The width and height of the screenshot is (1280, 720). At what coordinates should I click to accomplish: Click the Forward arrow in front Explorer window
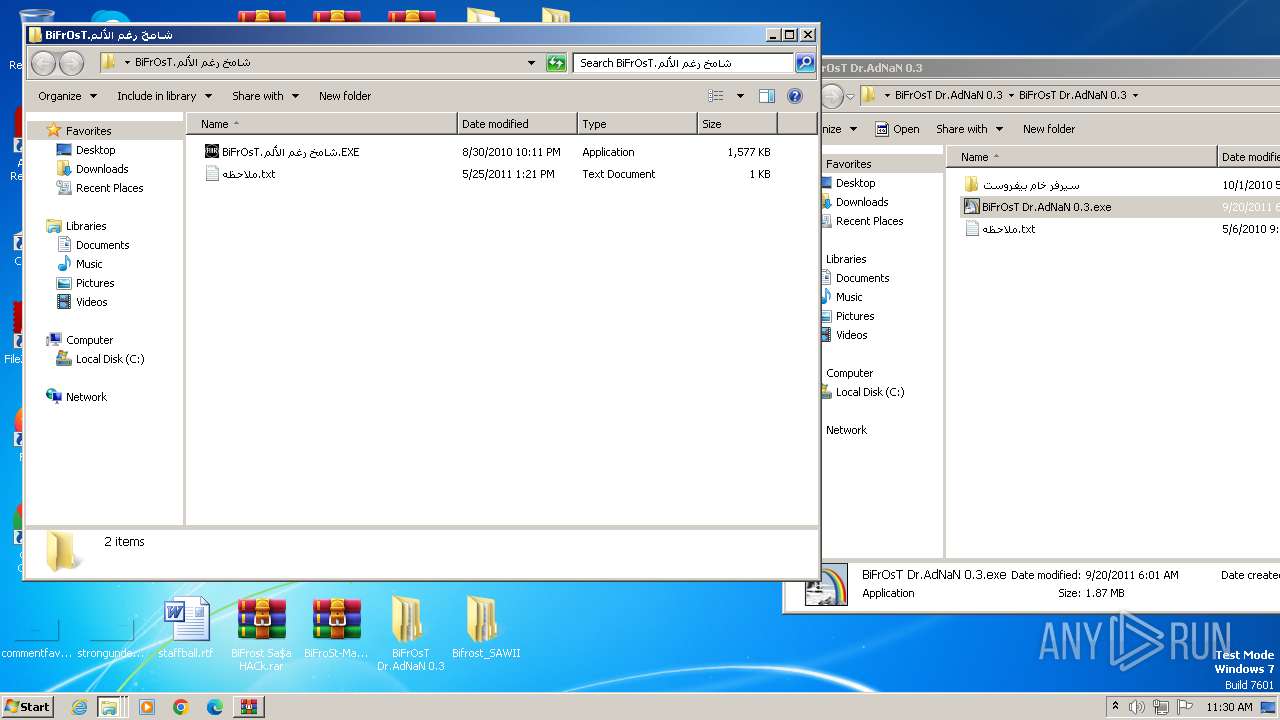(71, 63)
